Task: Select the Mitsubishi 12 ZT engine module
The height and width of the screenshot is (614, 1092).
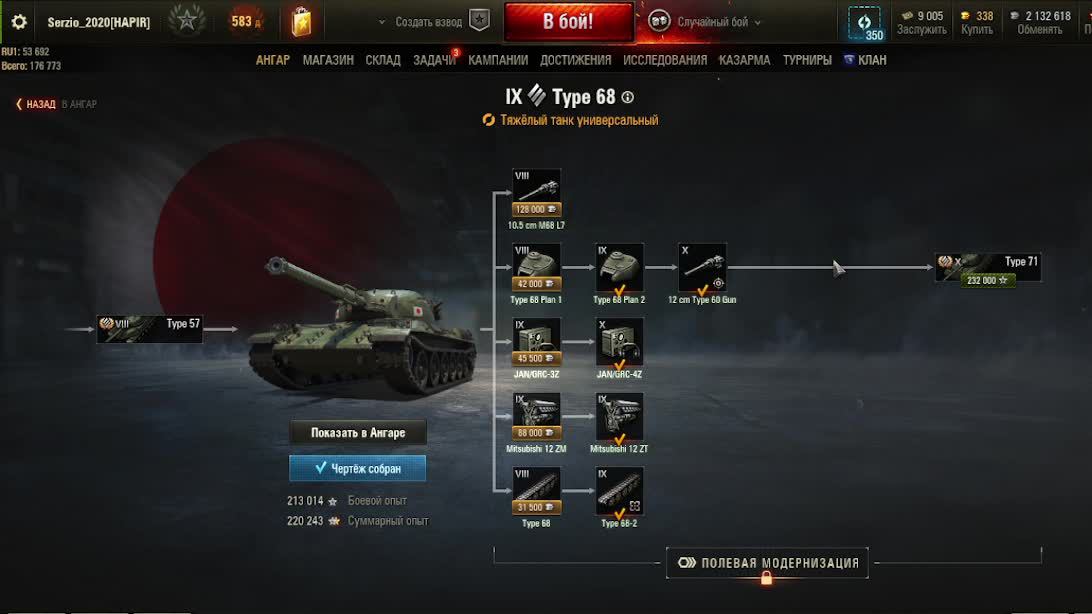Action: pos(619,416)
